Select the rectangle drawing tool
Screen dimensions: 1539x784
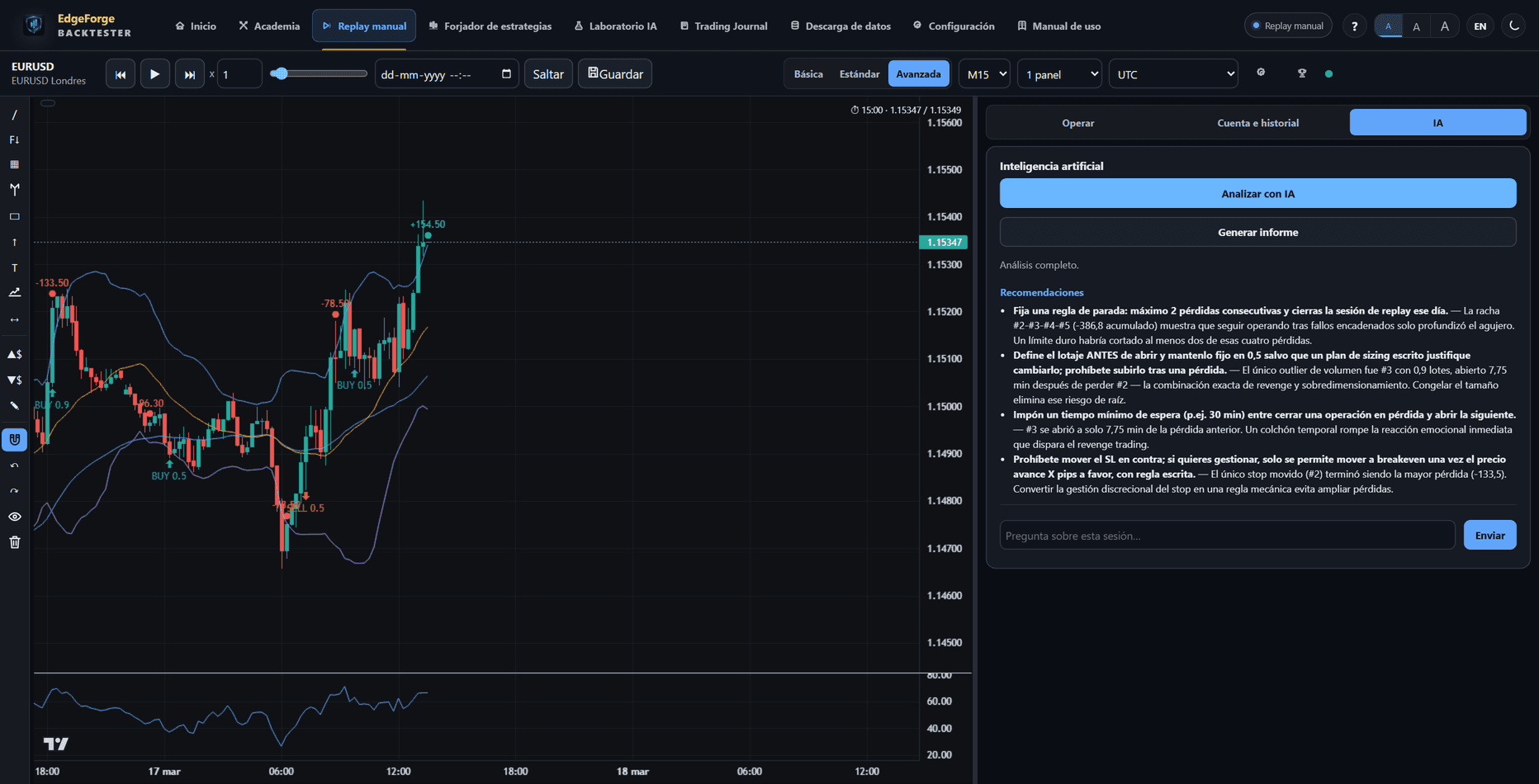pos(15,216)
